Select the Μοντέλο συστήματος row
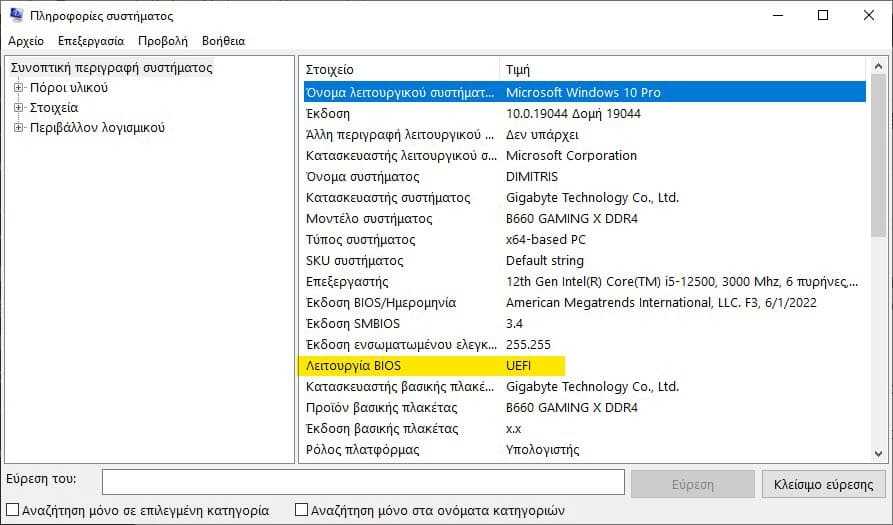 (584, 219)
